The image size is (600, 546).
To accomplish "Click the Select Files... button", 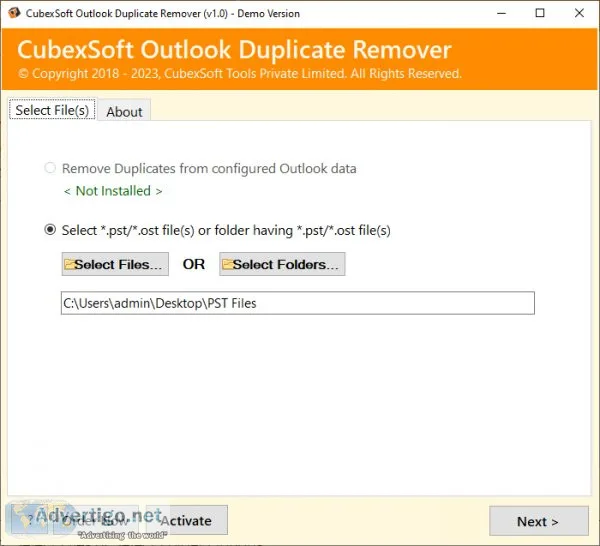I will click(115, 264).
